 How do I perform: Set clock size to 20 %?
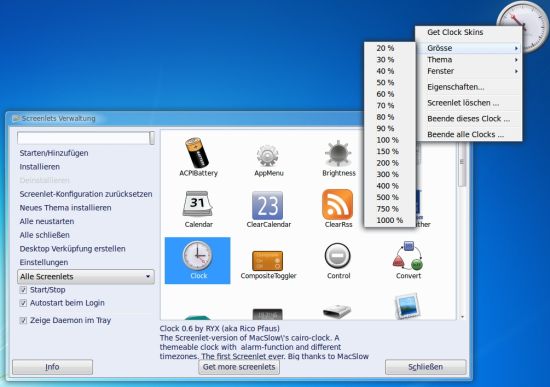390,48
